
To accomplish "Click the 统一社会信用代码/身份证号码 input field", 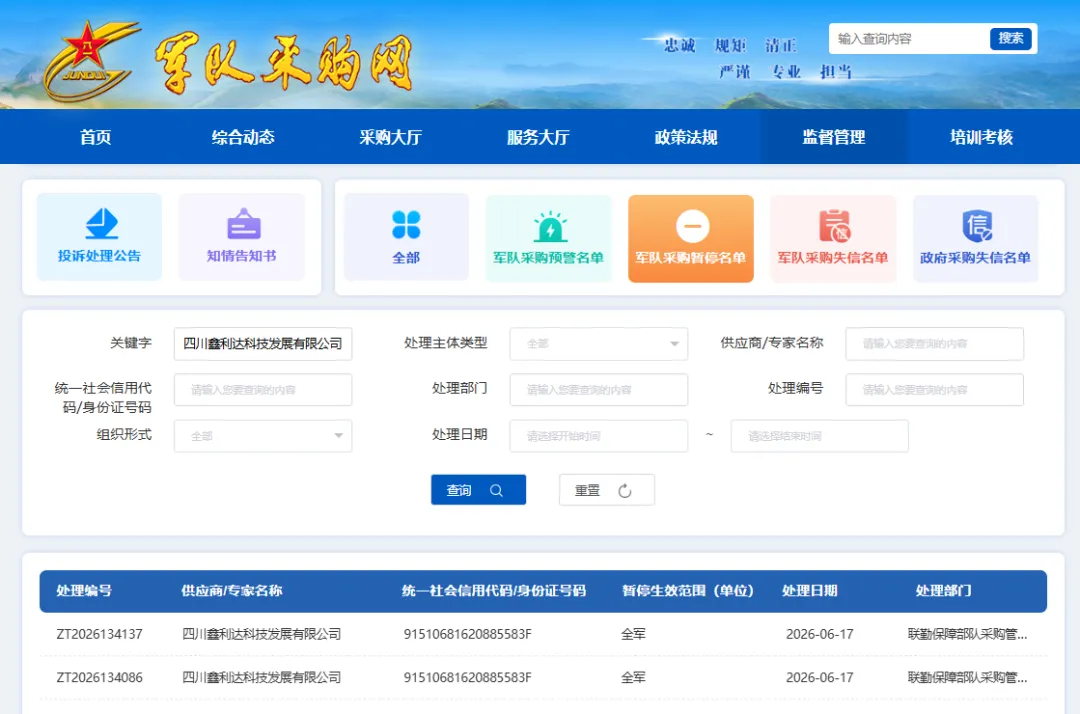I will tap(263, 390).
